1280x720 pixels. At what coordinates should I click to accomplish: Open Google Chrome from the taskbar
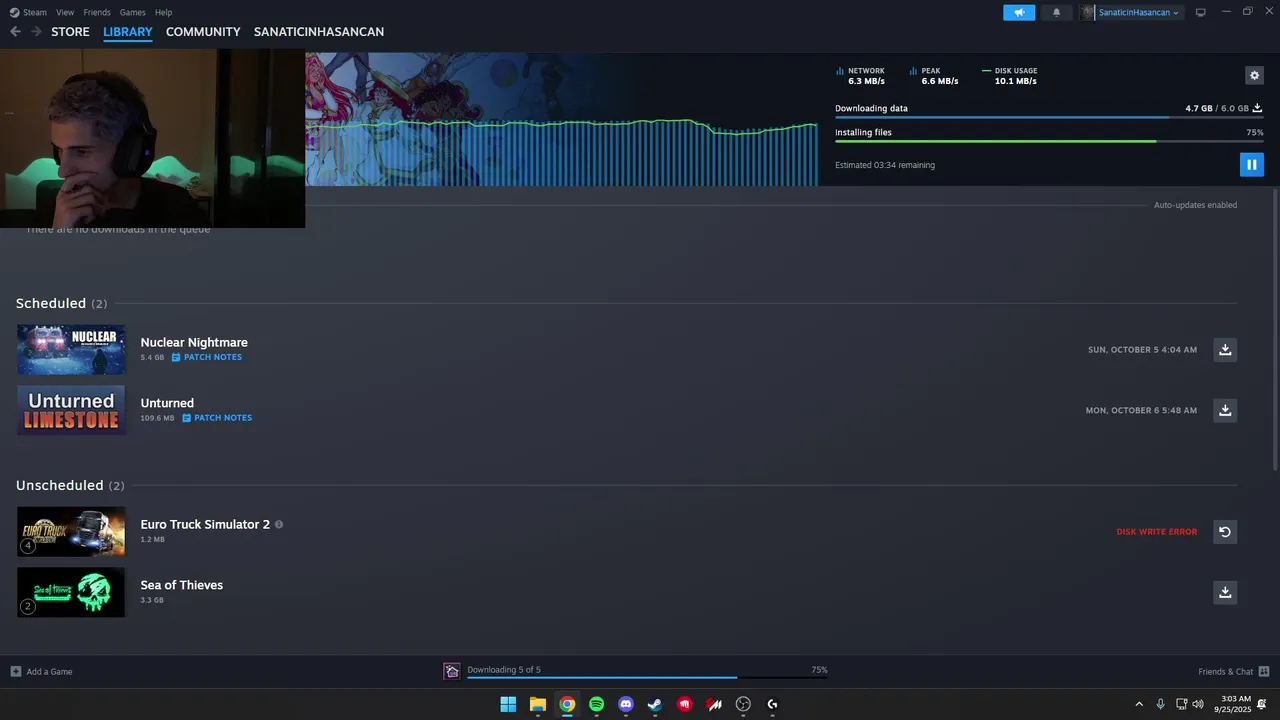pyautogui.click(x=567, y=704)
